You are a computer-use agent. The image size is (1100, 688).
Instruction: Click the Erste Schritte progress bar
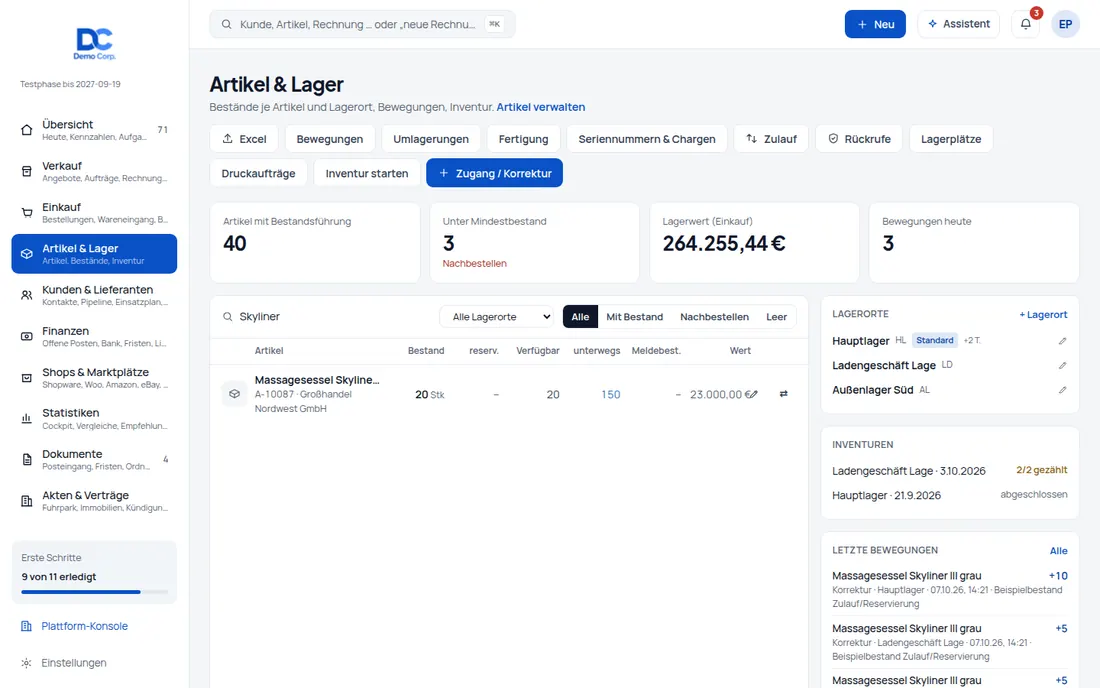pos(95,592)
